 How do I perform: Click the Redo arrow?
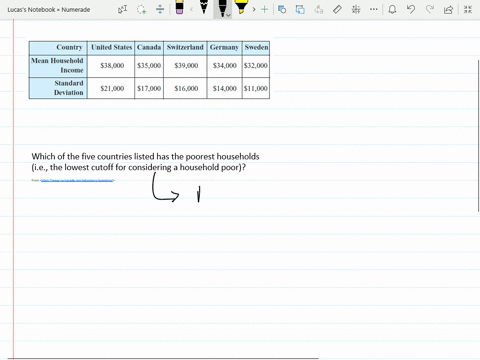click(x=430, y=9)
